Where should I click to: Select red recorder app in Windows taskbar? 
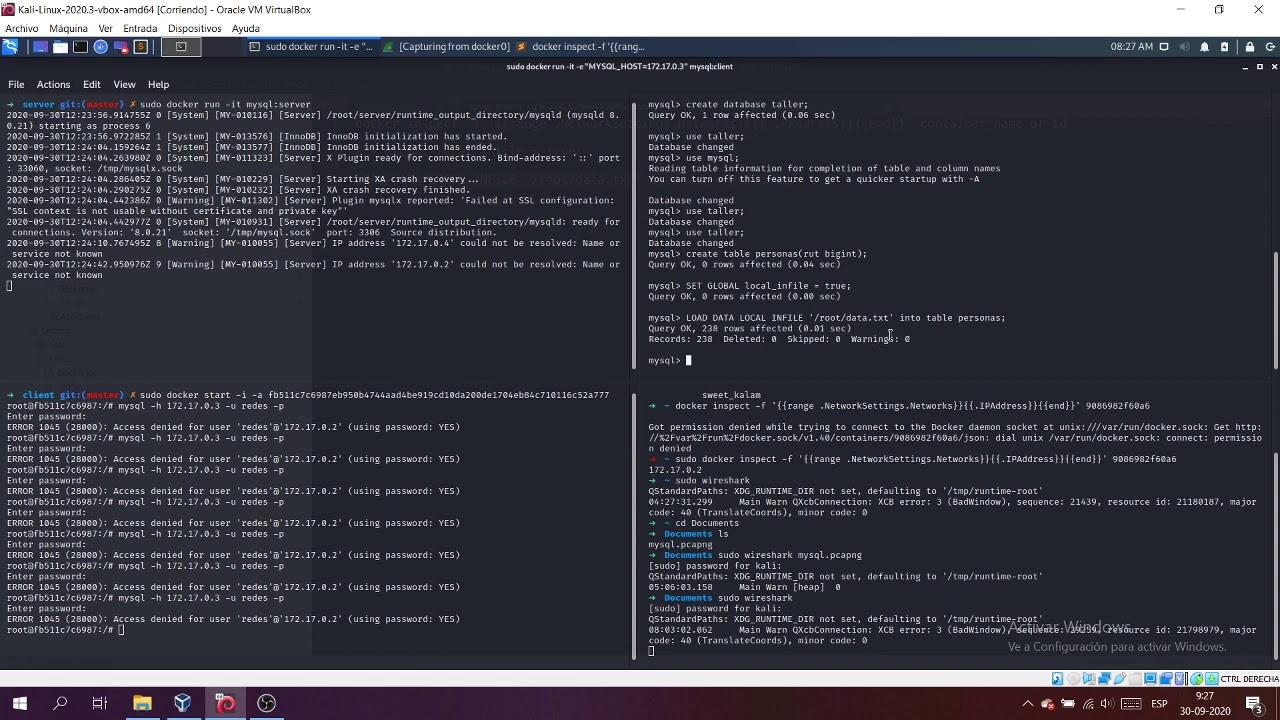225,703
